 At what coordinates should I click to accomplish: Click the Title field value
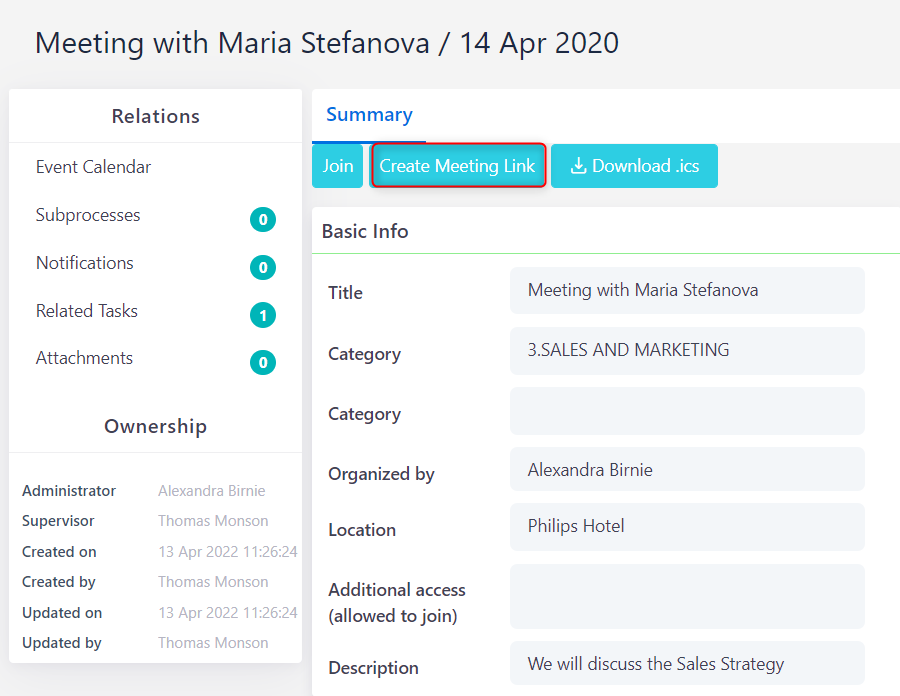coord(687,291)
